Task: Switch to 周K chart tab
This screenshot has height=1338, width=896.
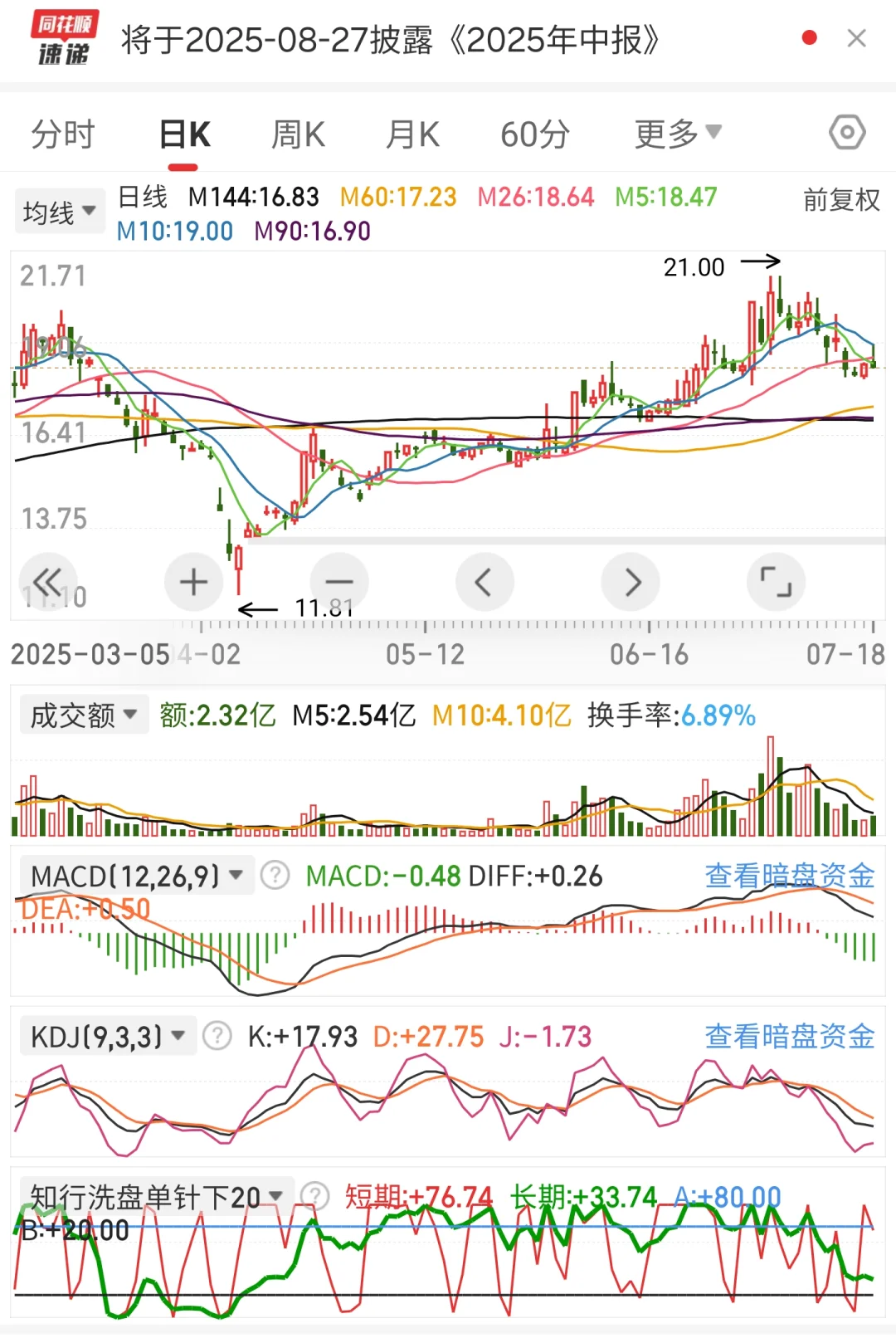Action: tap(298, 134)
